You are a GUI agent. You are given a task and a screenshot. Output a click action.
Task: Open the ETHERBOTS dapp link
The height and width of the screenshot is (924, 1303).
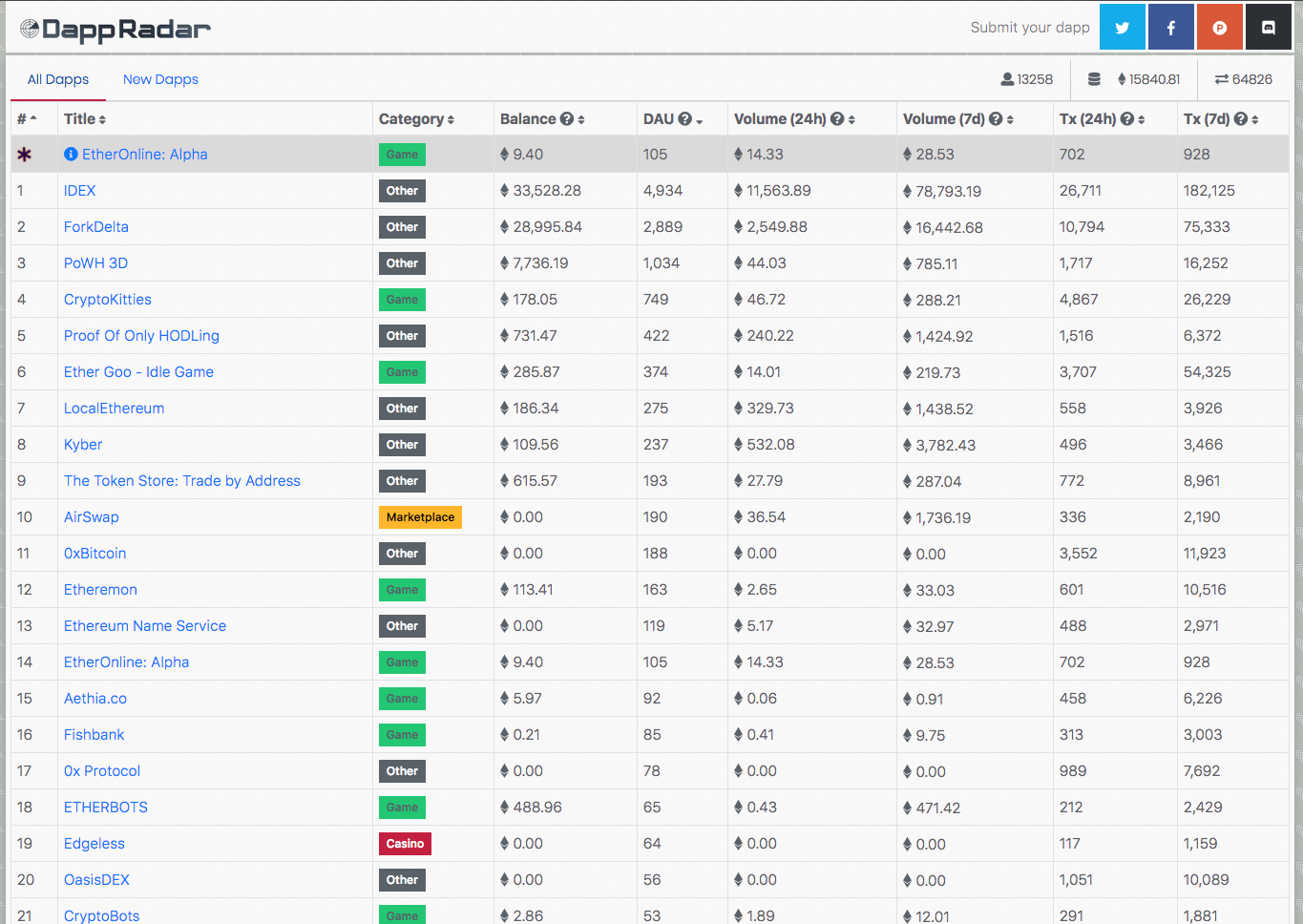click(x=106, y=807)
